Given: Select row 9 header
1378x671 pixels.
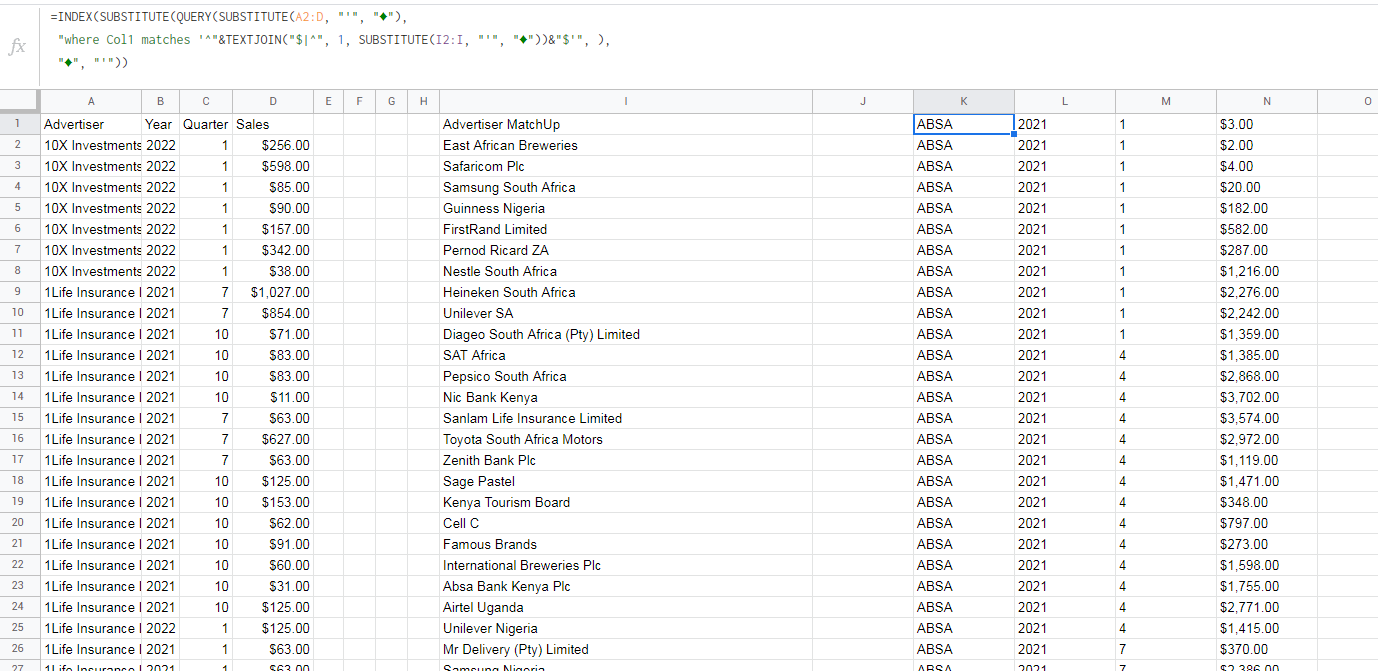Looking at the screenshot, I should [x=19, y=292].
